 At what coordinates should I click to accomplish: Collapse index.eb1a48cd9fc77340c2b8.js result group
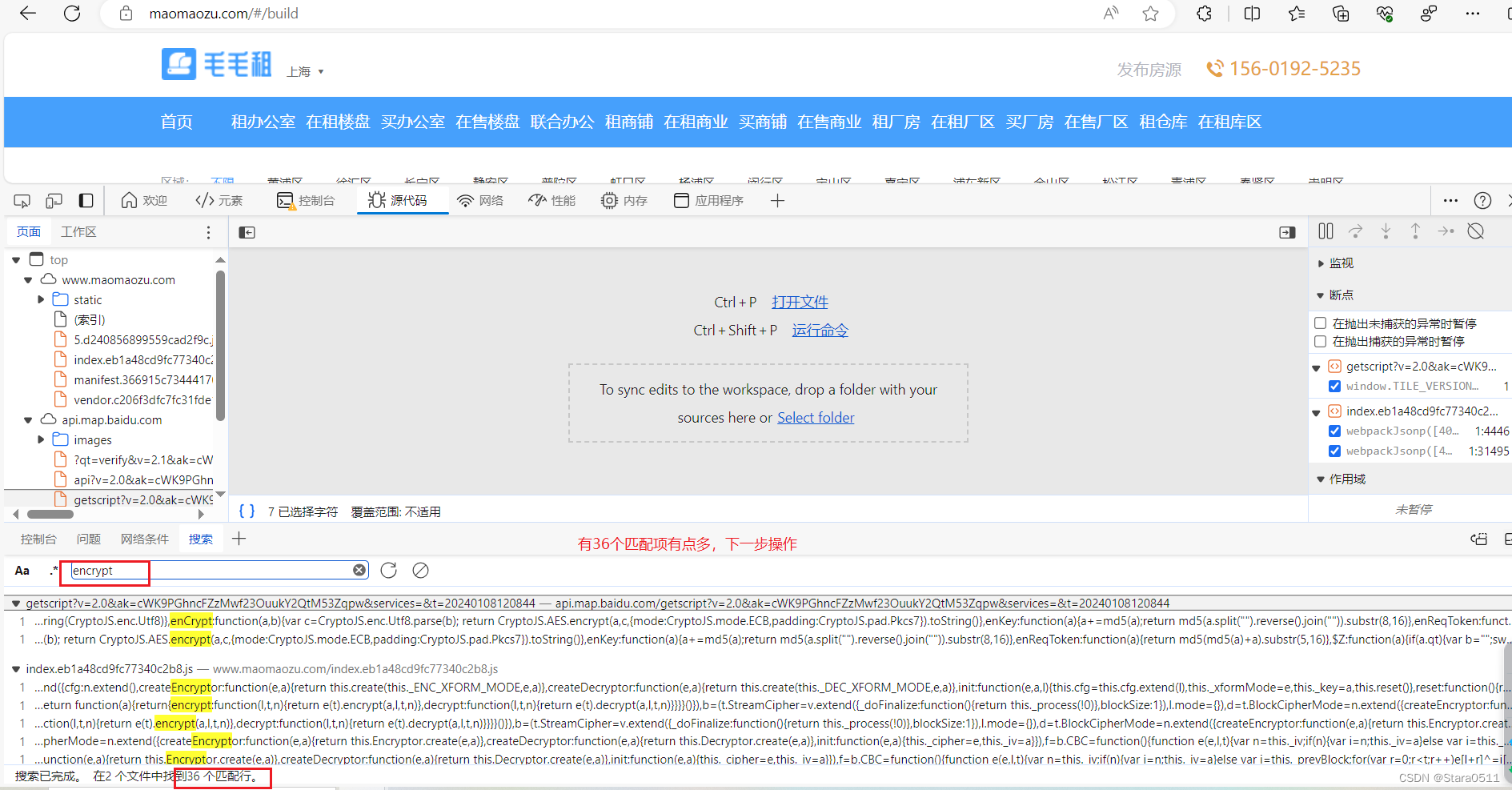click(x=16, y=669)
